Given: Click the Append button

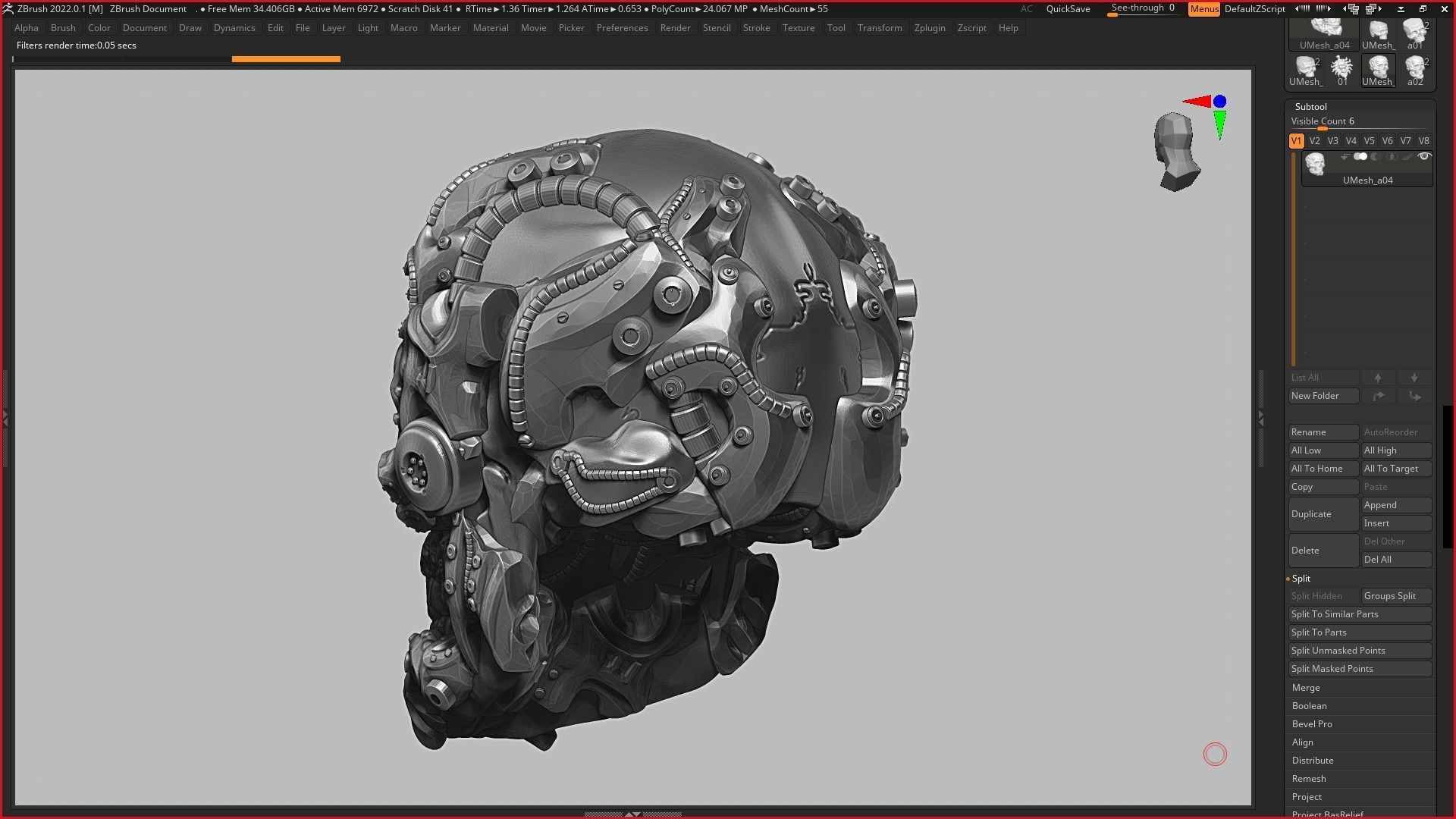Looking at the screenshot, I should tap(1396, 505).
